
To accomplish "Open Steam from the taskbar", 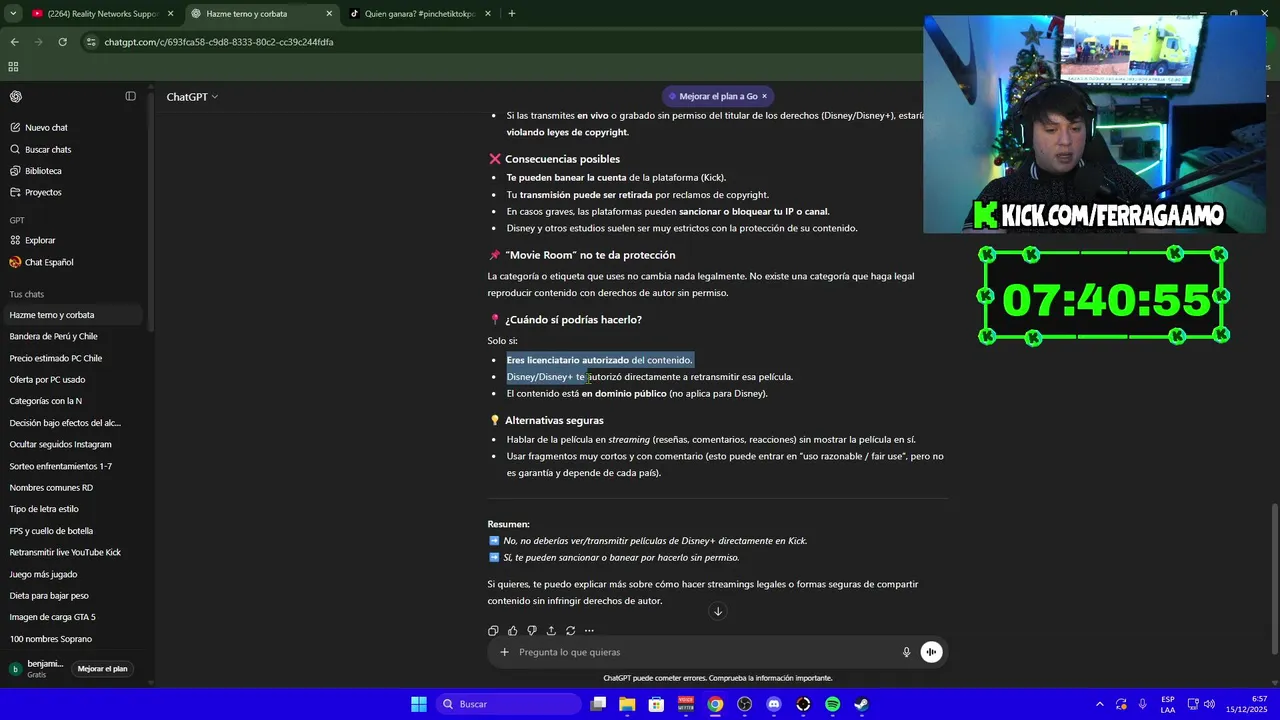I will pyautogui.click(x=861, y=704).
